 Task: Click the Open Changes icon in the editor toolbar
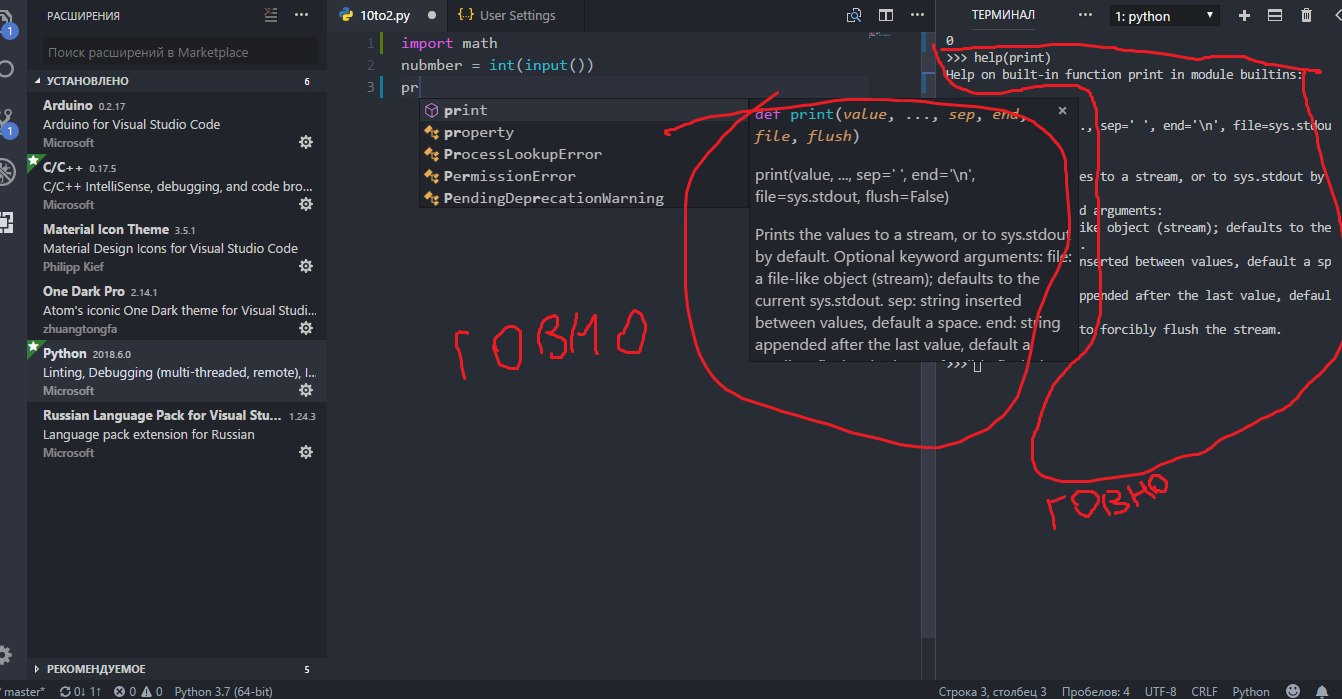coord(854,15)
